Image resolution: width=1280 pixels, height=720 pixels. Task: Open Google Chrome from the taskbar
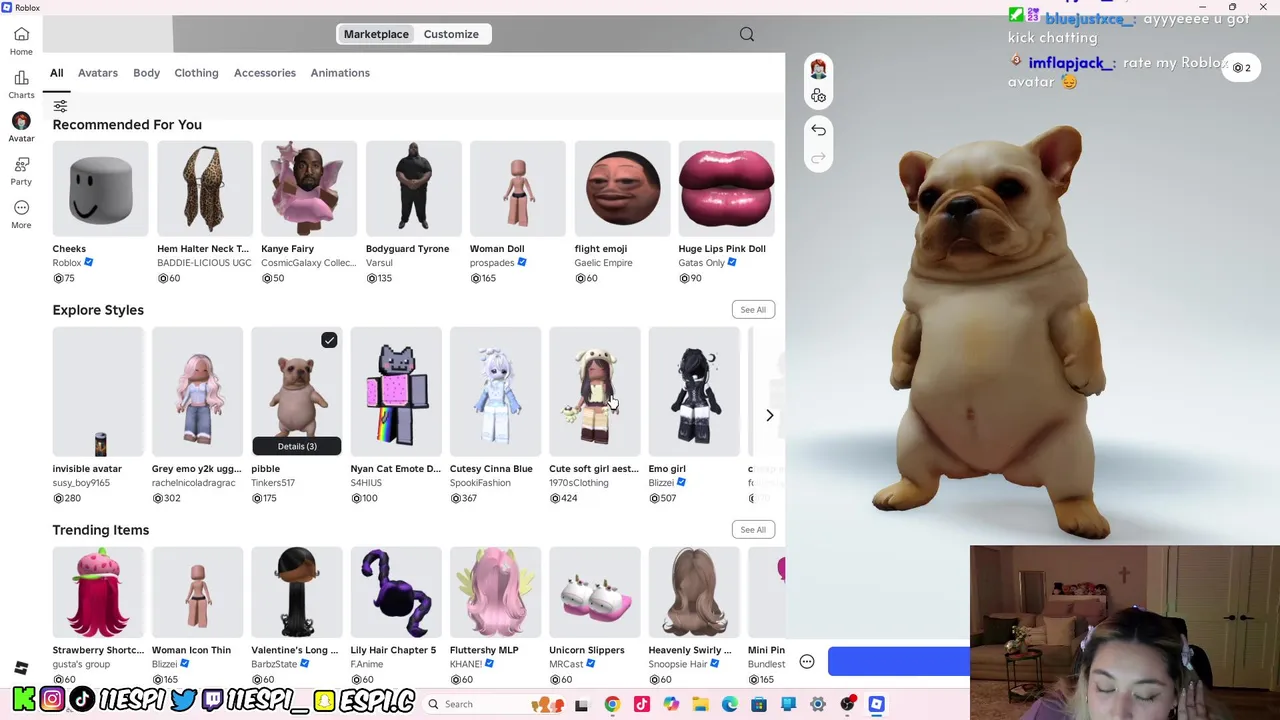tap(612, 704)
